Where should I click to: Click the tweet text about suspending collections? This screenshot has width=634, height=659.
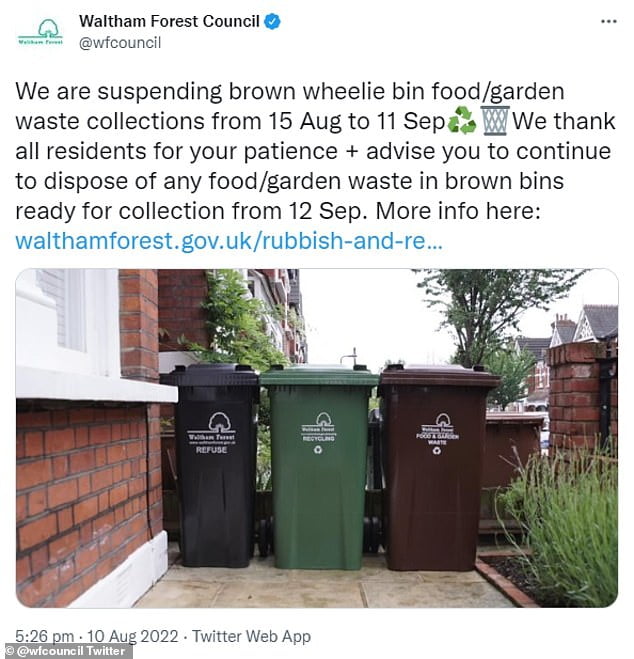(315, 151)
